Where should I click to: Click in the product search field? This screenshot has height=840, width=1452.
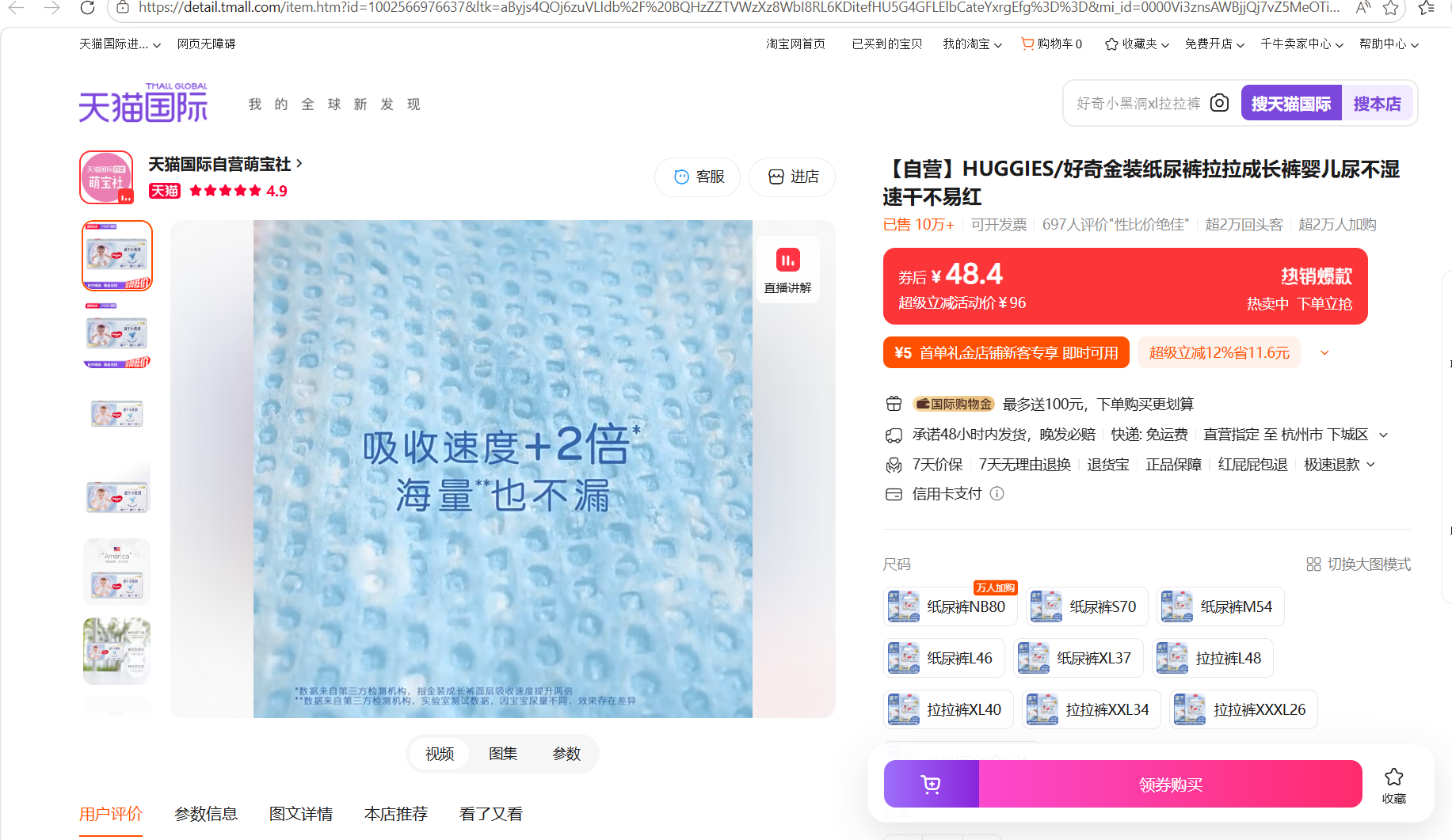coord(1138,103)
